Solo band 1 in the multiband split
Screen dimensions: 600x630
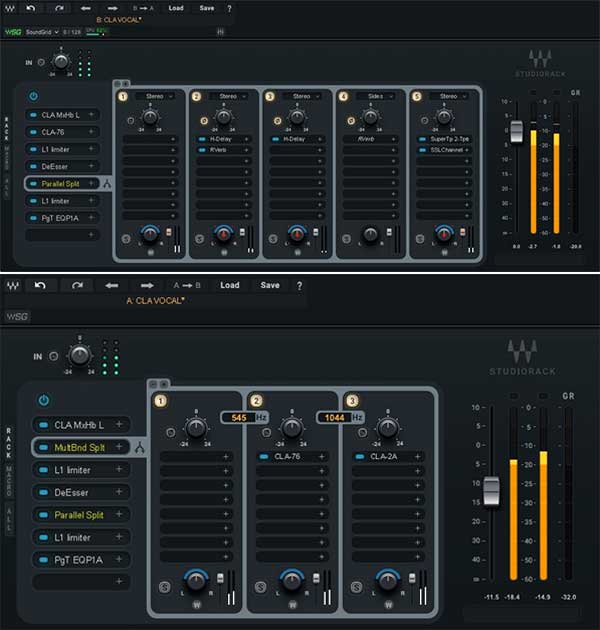(x=164, y=587)
